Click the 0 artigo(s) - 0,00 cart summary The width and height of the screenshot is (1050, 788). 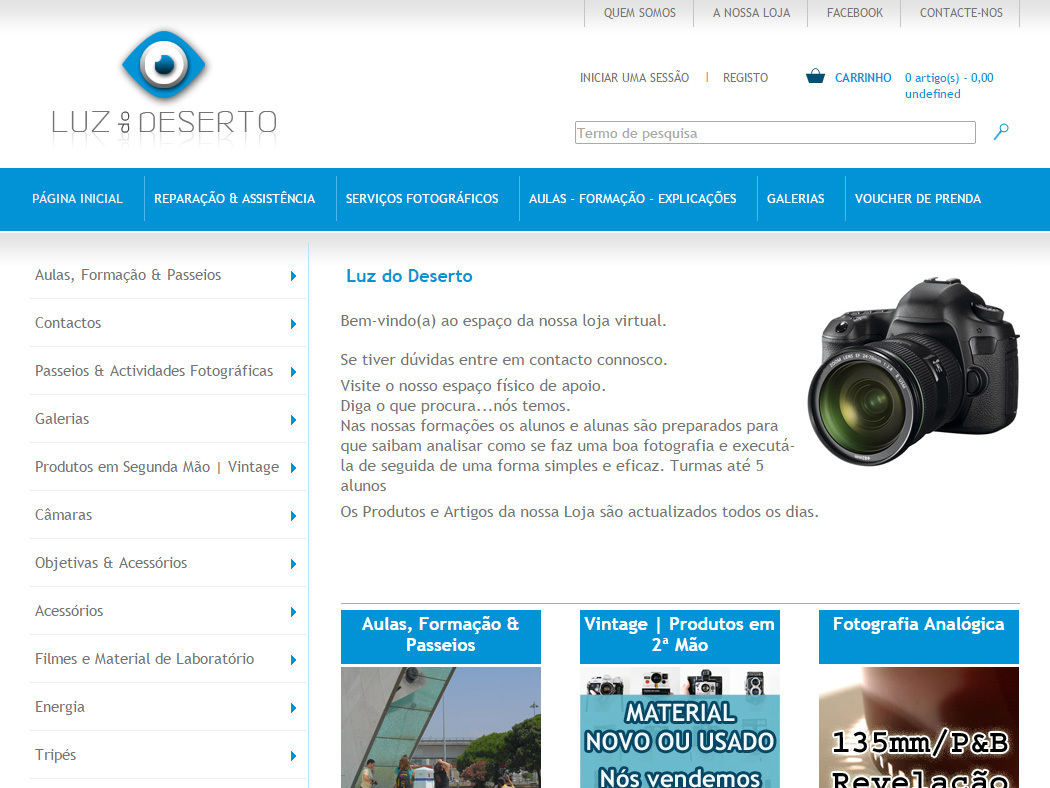949,78
